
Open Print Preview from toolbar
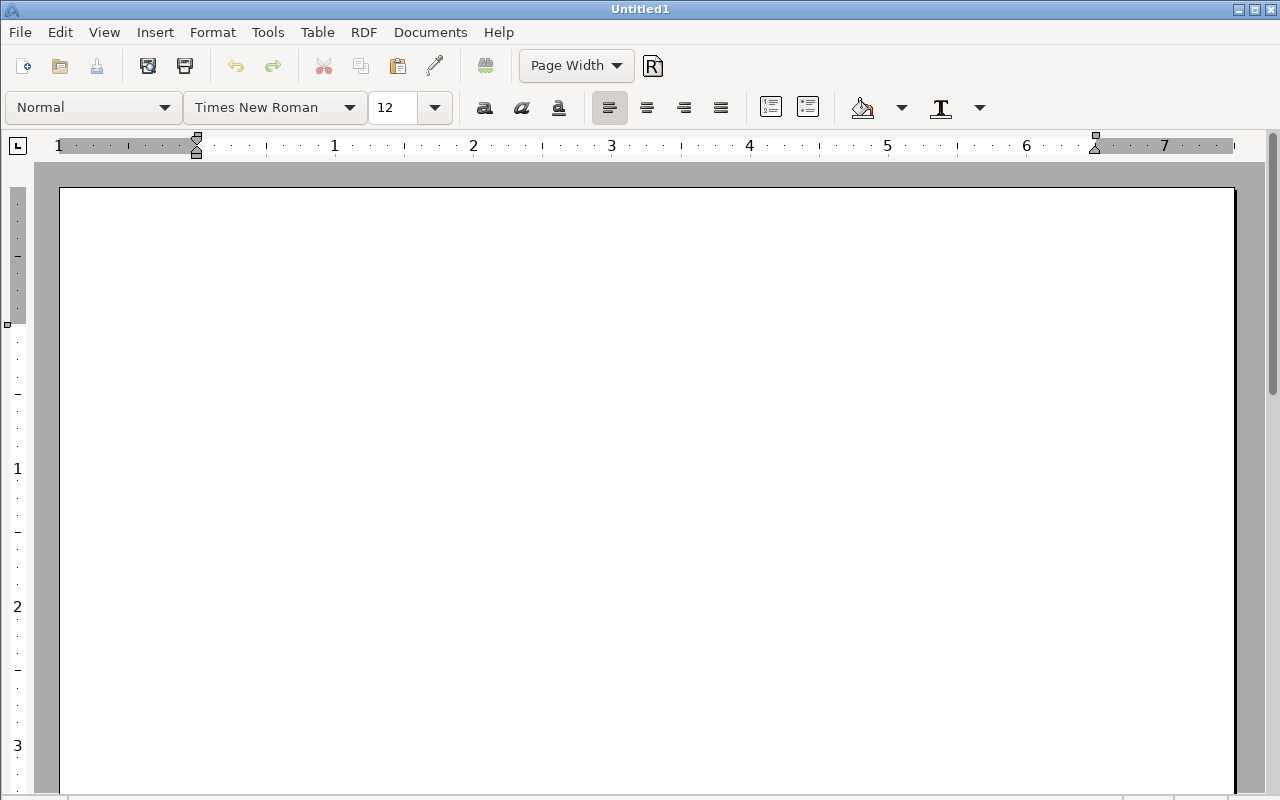(x=148, y=66)
